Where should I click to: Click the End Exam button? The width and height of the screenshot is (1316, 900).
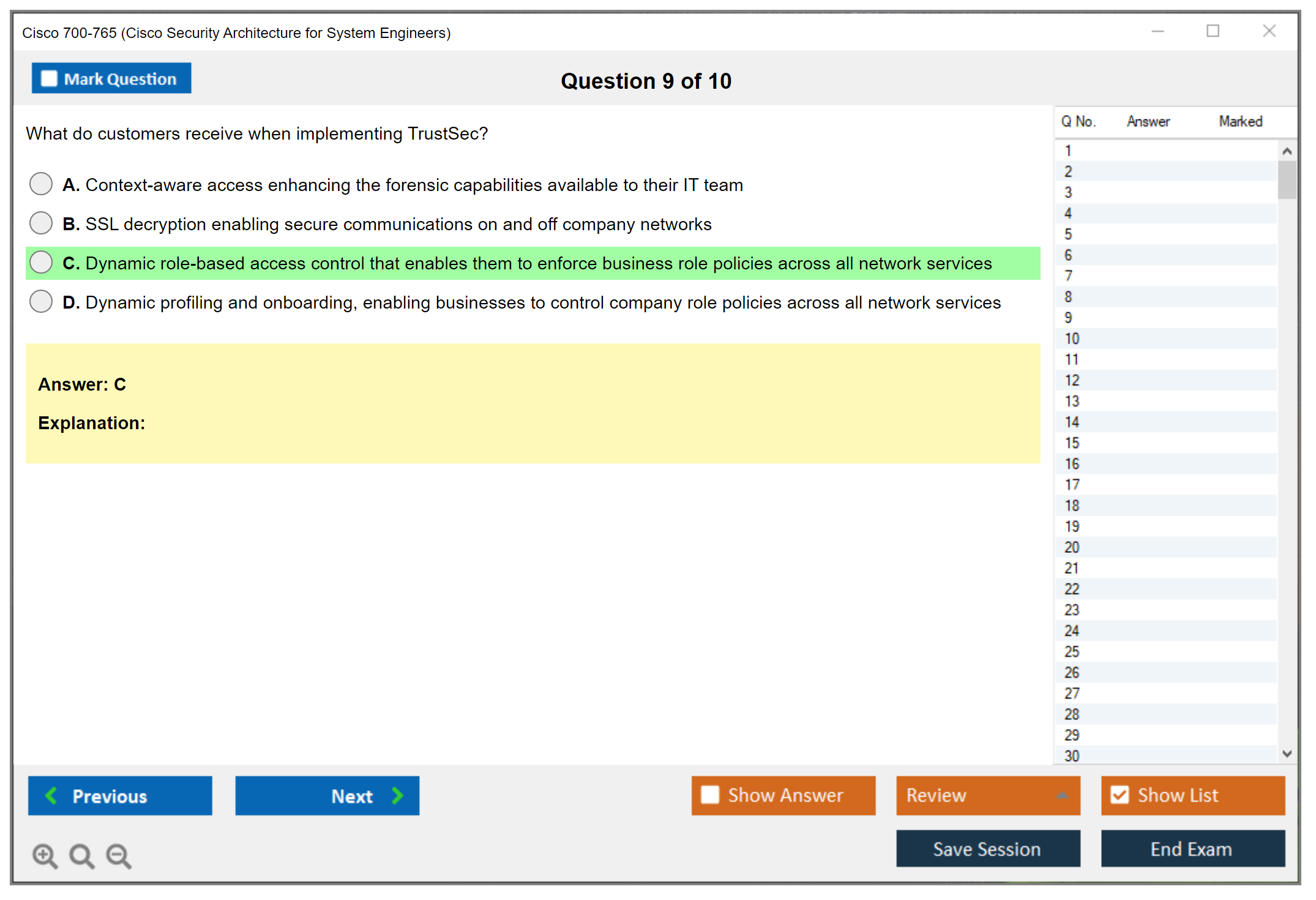click(1192, 849)
